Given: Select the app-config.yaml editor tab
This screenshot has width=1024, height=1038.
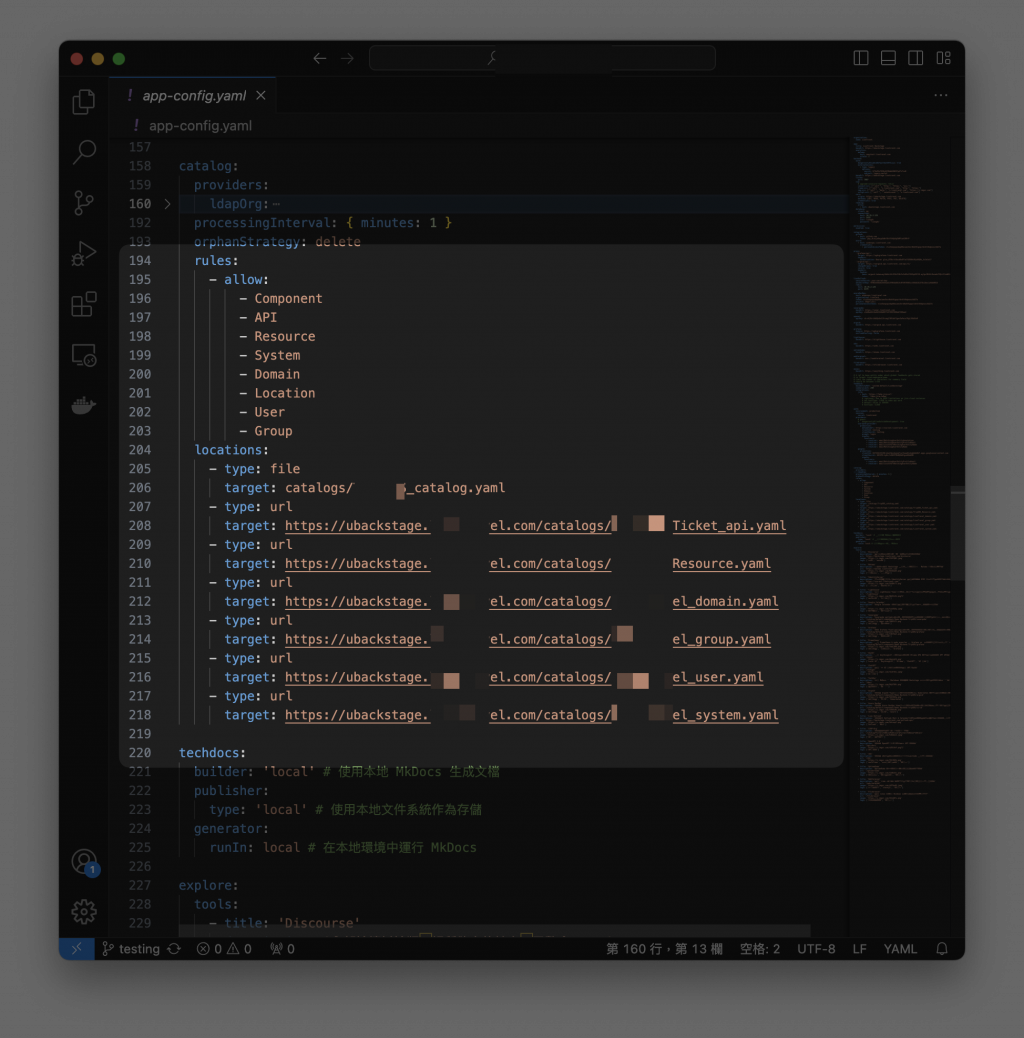Looking at the screenshot, I should (193, 95).
